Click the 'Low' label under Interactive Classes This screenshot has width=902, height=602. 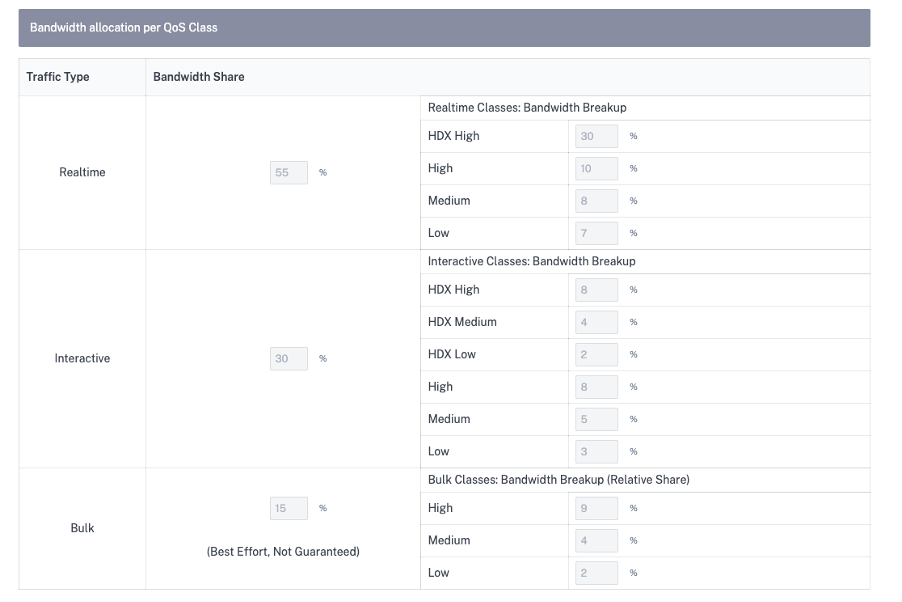(438, 452)
